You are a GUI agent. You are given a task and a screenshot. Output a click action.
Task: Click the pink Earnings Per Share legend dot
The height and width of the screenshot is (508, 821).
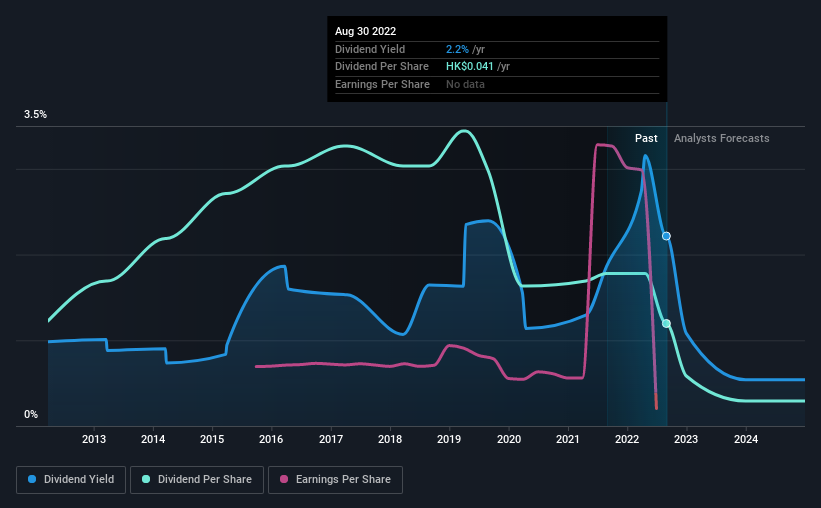[284, 480]
